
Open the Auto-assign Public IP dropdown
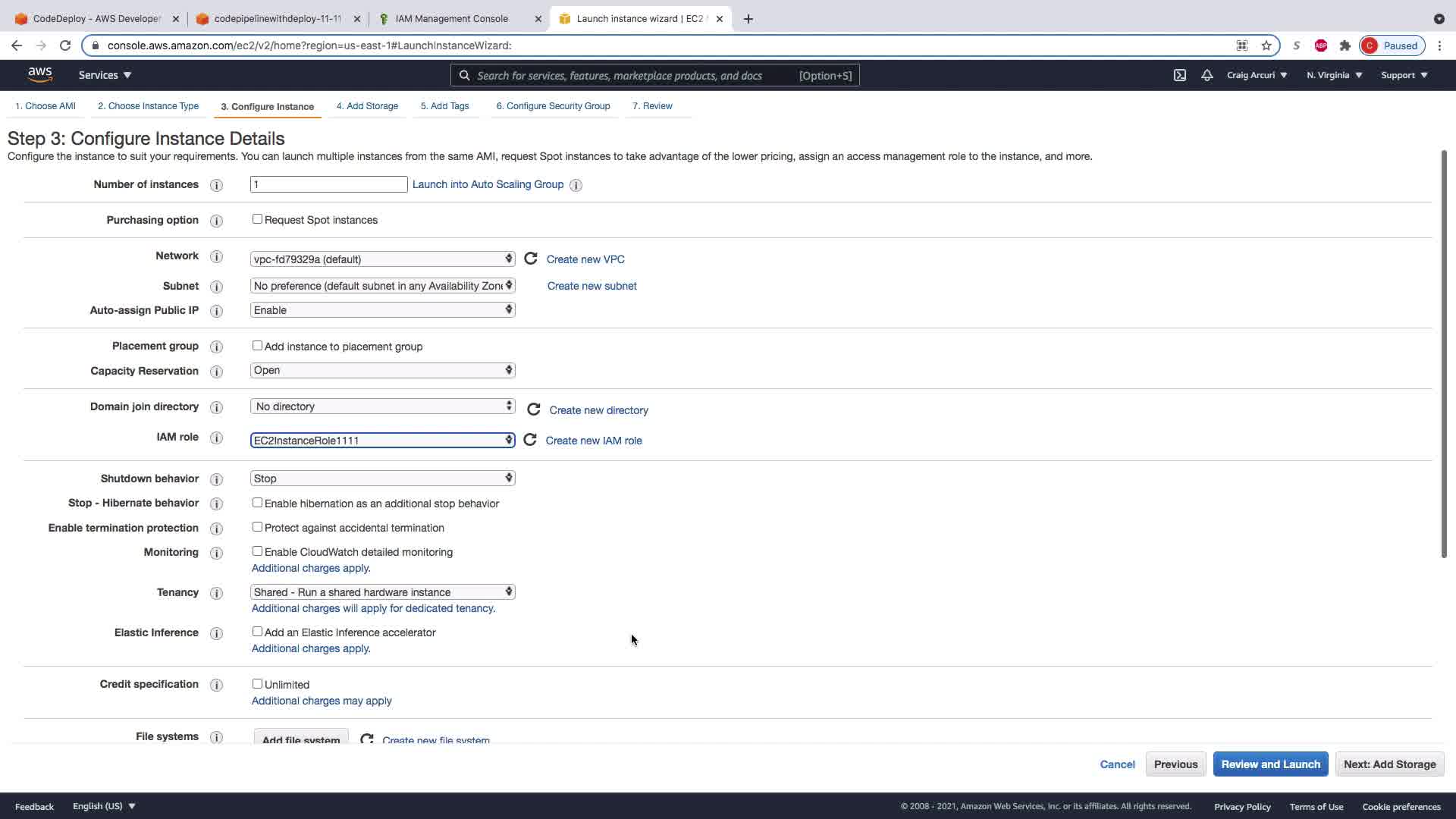tap(382, 310)
